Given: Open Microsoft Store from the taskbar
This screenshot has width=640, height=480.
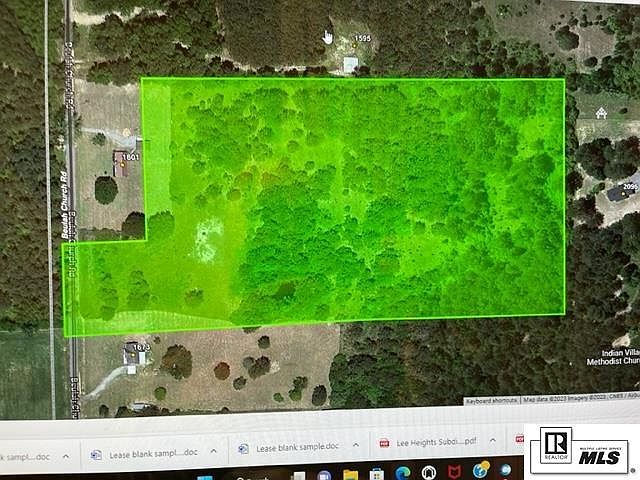Looking at the screenshot, I should point(376,474).
